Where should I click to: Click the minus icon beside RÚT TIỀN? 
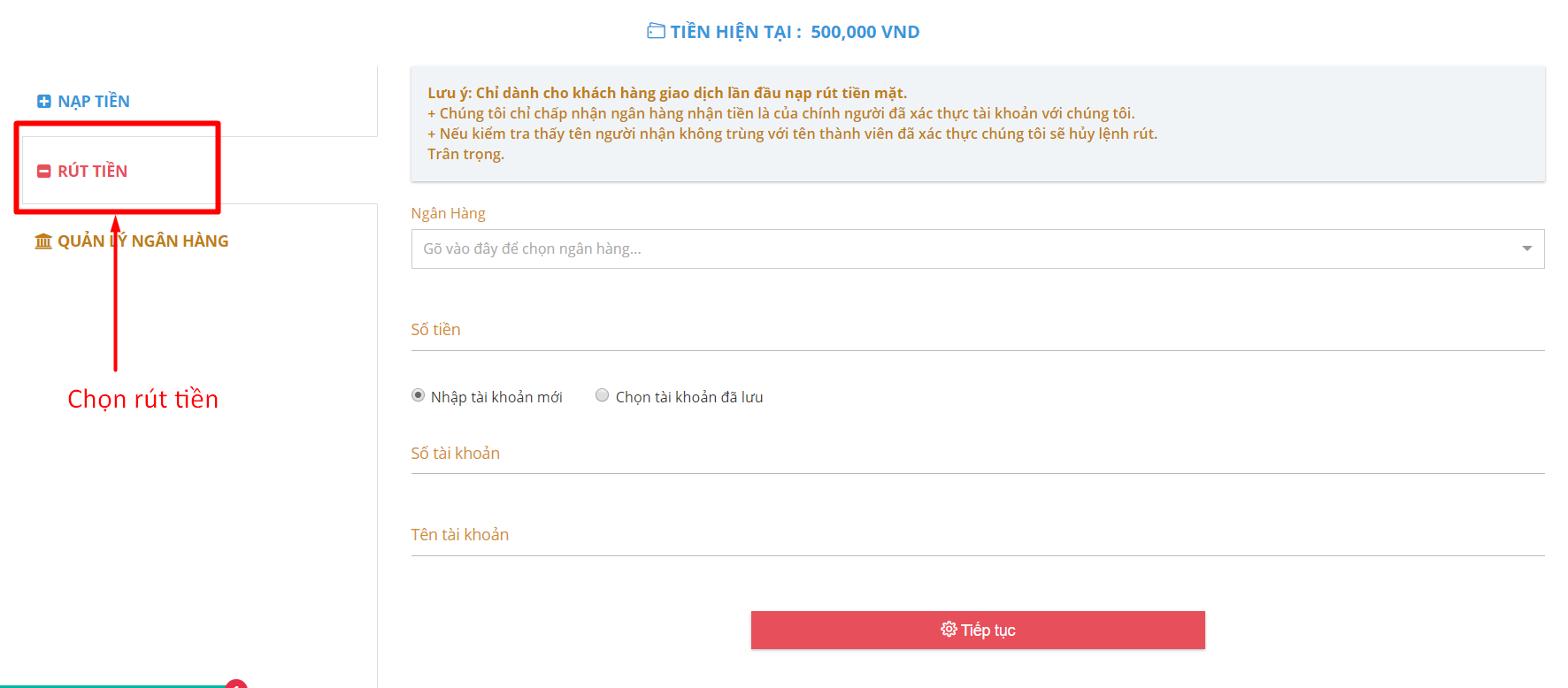[x=43, y=172]
